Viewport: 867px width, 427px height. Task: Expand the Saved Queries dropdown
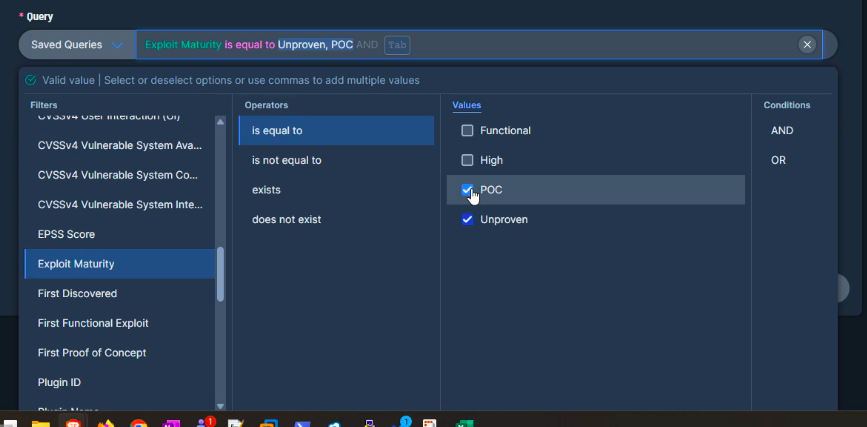tap(77, 45)
